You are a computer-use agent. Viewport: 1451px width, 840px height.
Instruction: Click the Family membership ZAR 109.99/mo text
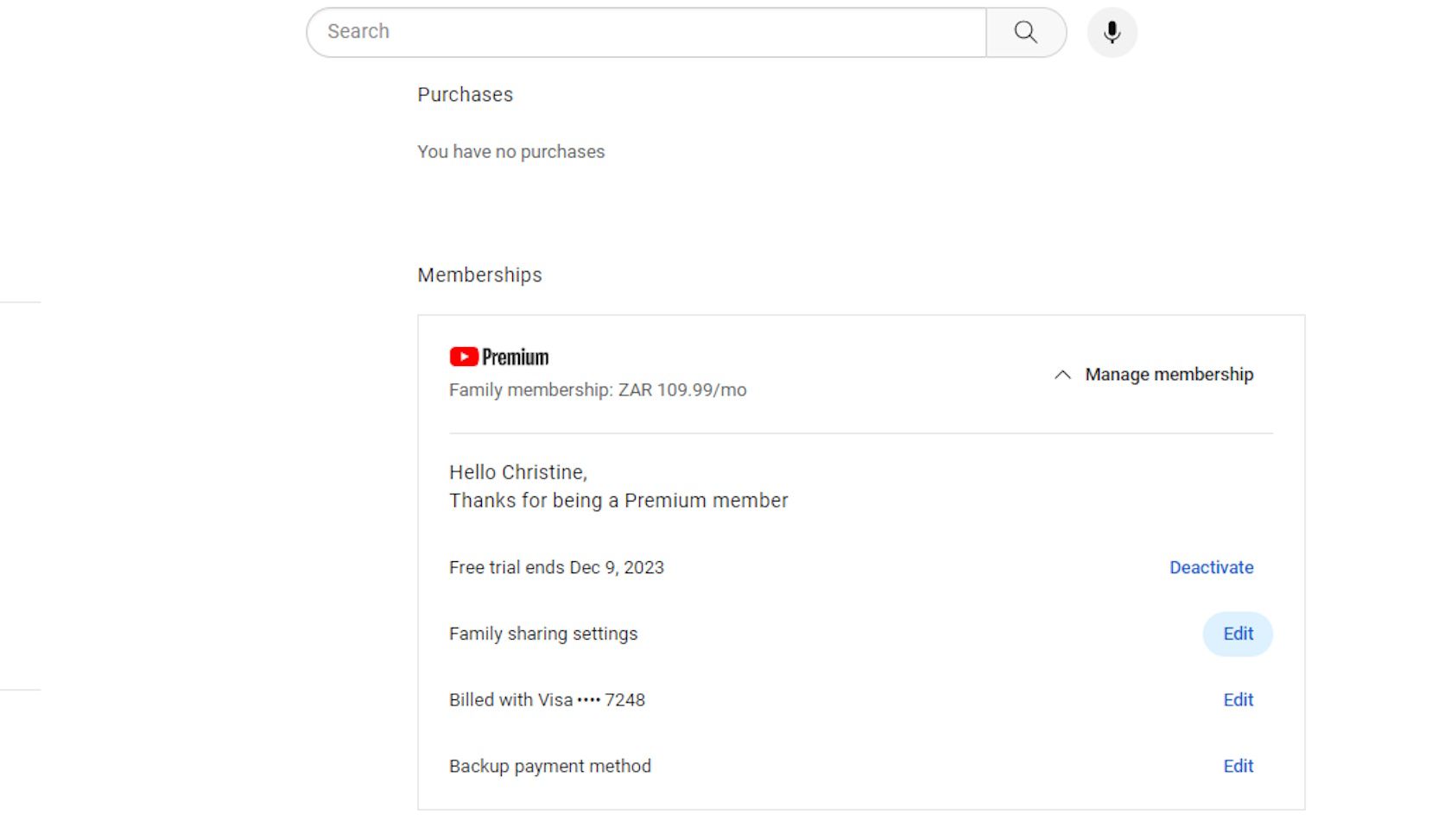point(597,389)
